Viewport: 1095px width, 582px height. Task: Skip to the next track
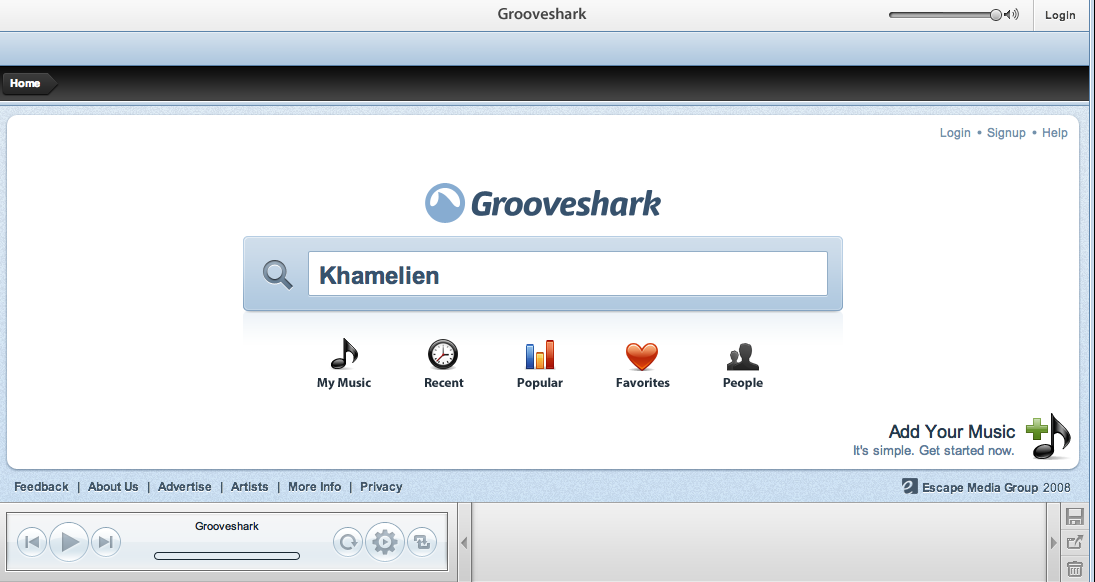pyautogui.click(x=105, y=541)
